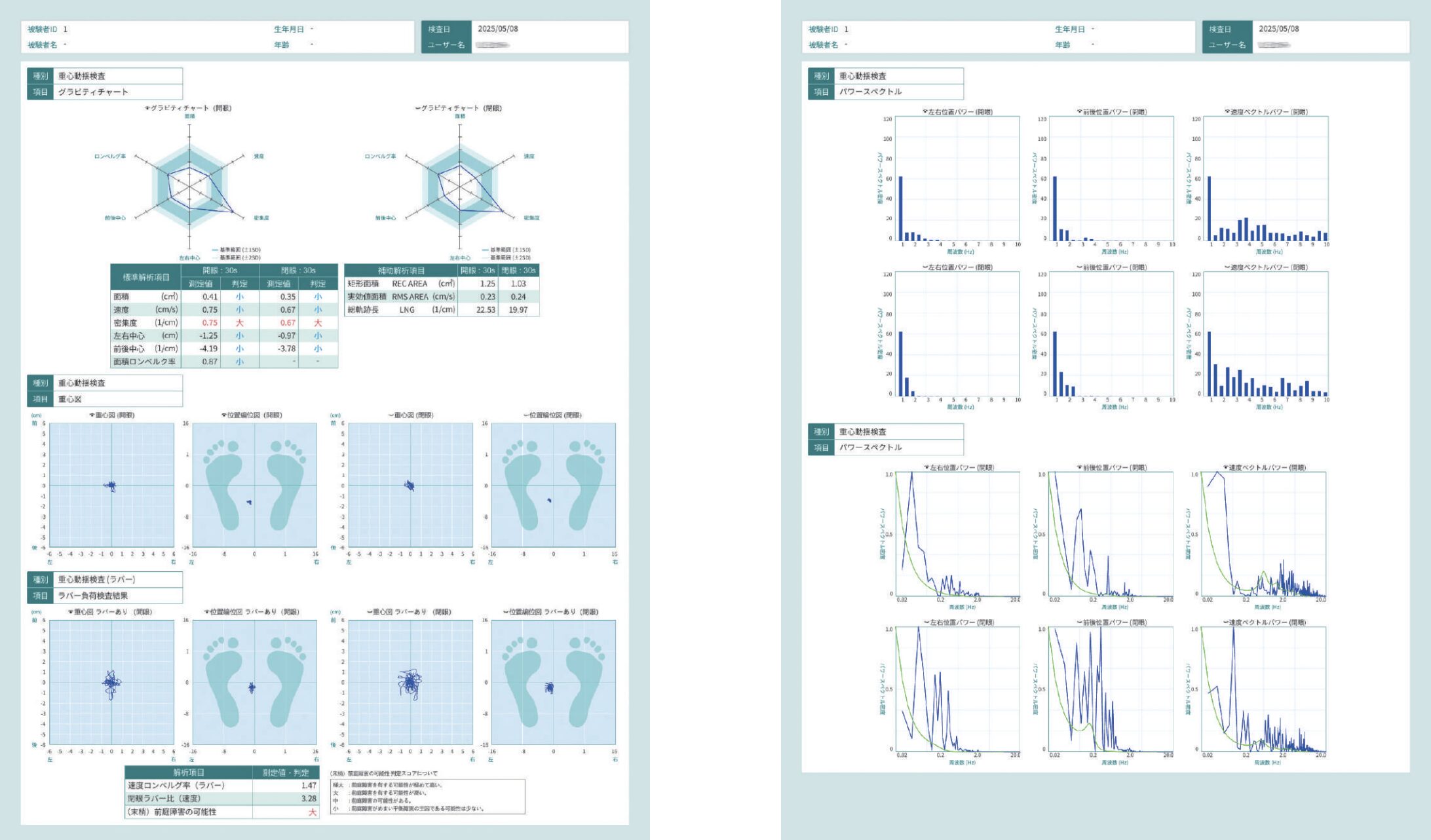Screen dimensions: 1431x840
Task: Click the red 大 judgment for 前庭障害の可能性
Action: point(312,812)
